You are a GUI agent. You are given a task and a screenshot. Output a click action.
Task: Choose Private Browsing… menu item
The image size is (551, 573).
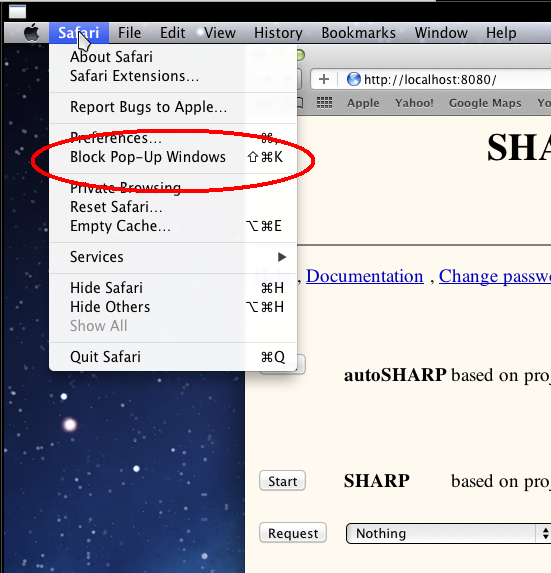click(x=173, y=188)
